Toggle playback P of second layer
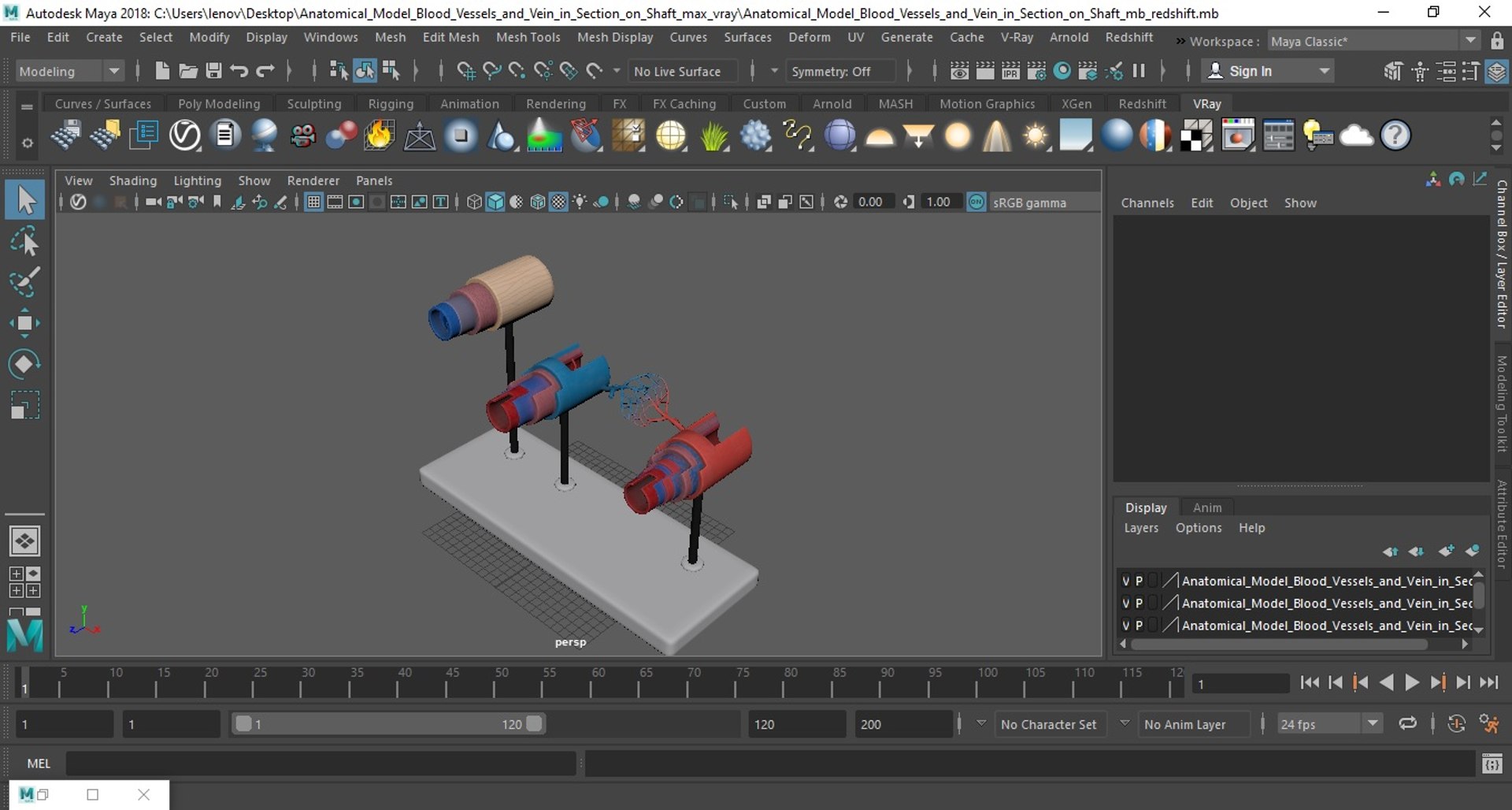This screenshot has width=1512, height=810. click(x=1139, y=603)
